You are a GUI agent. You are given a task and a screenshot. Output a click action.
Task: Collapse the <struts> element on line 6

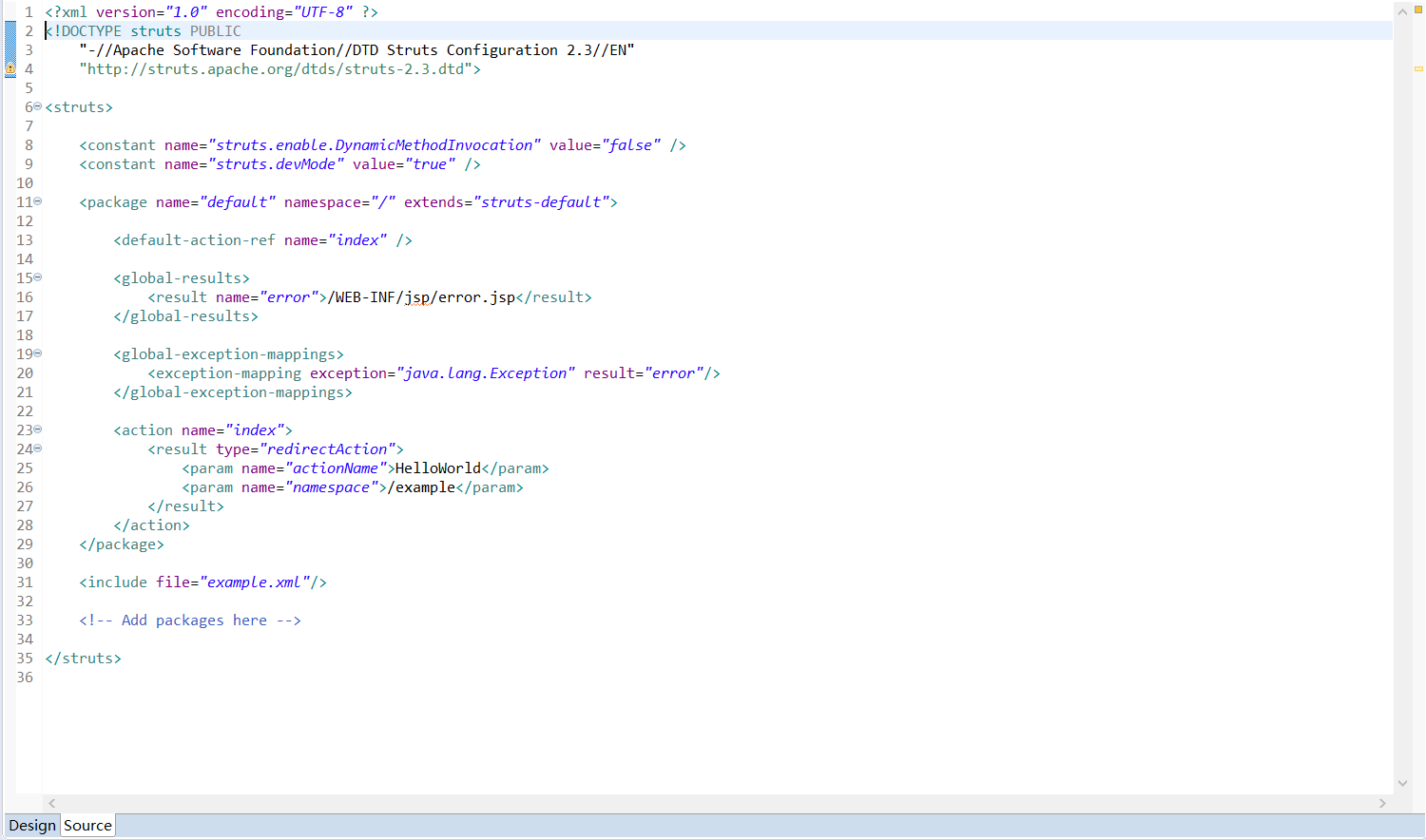click(x=38, y=106)
